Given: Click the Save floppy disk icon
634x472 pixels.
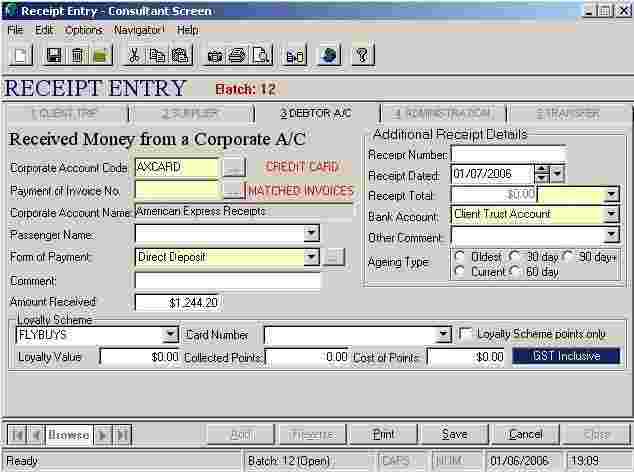Looking at the screenshot, I should (x=54, y=55).
